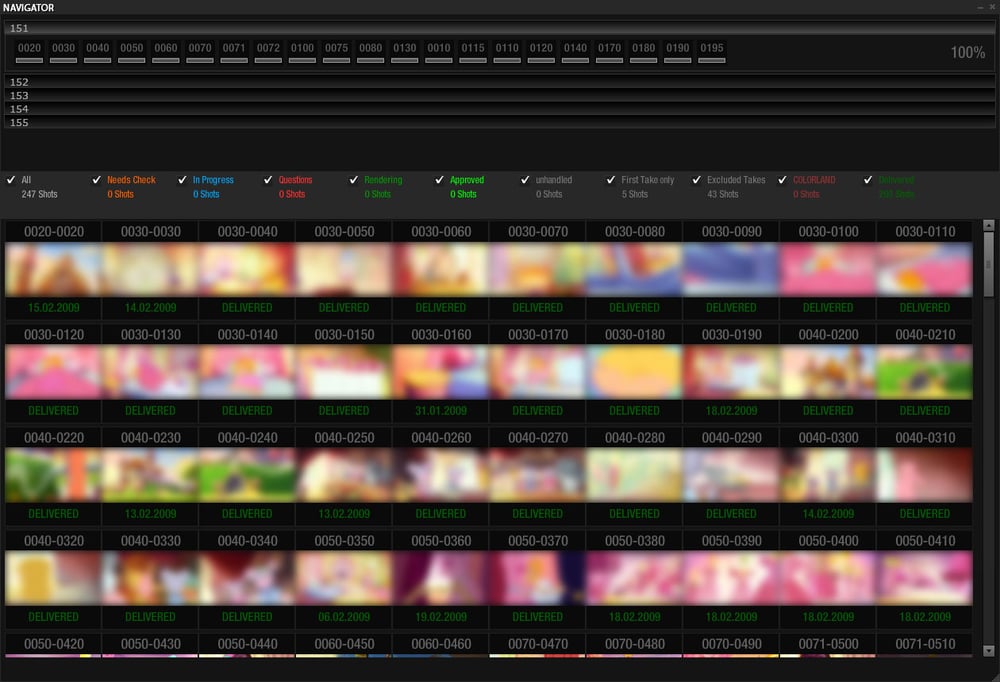The width and height of the screenshot is (1000, 682).
Task: Expand episode row 154
Action: tap(500, 108)
